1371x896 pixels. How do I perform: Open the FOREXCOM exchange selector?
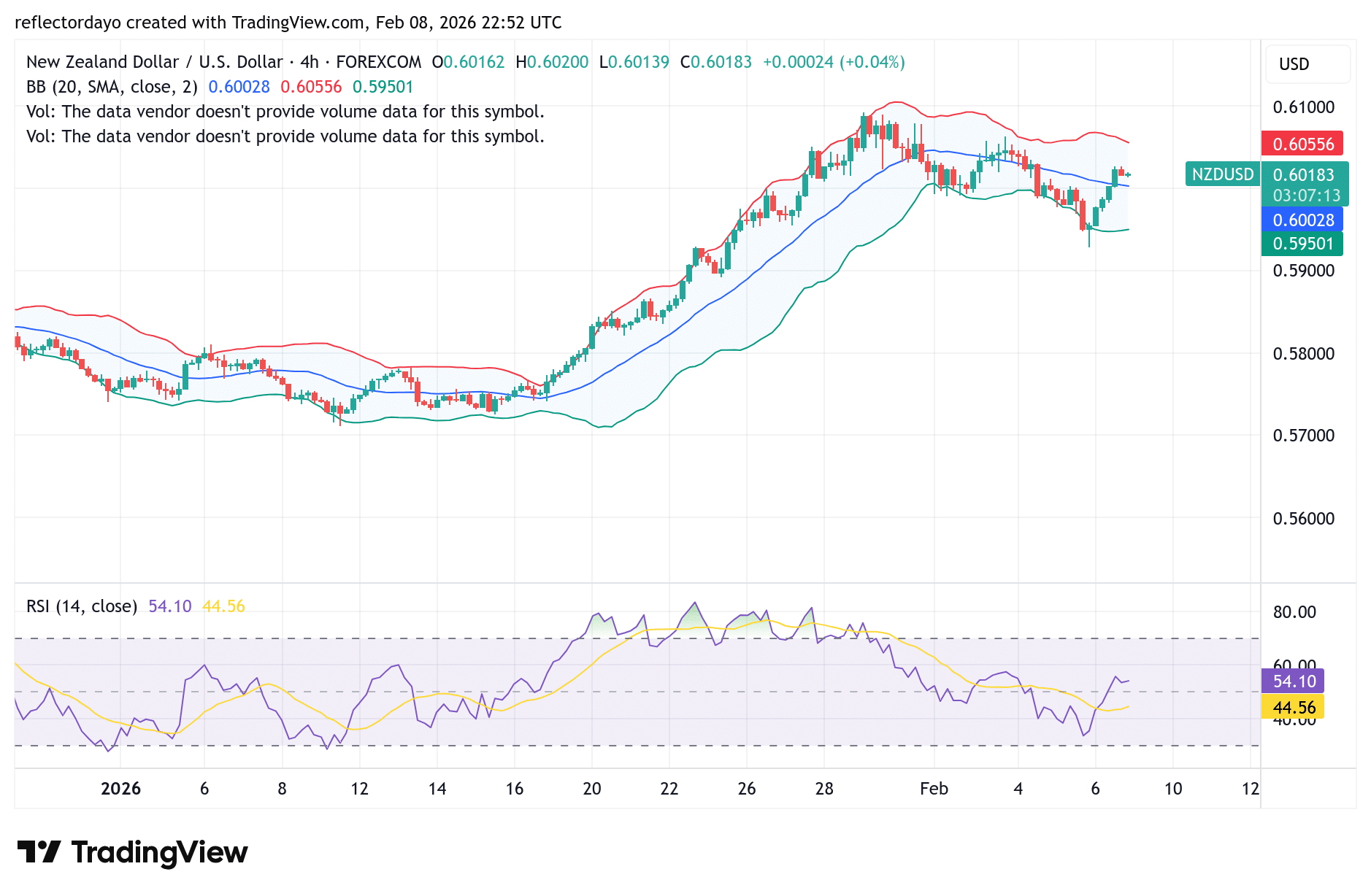point(378,62)
